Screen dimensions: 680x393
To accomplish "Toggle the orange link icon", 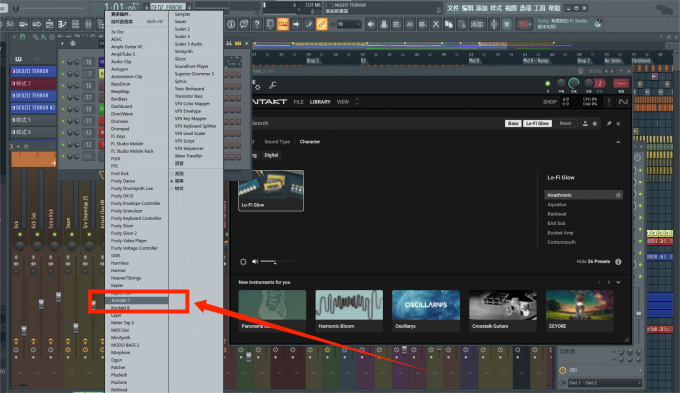I will (x=321, y=24).
